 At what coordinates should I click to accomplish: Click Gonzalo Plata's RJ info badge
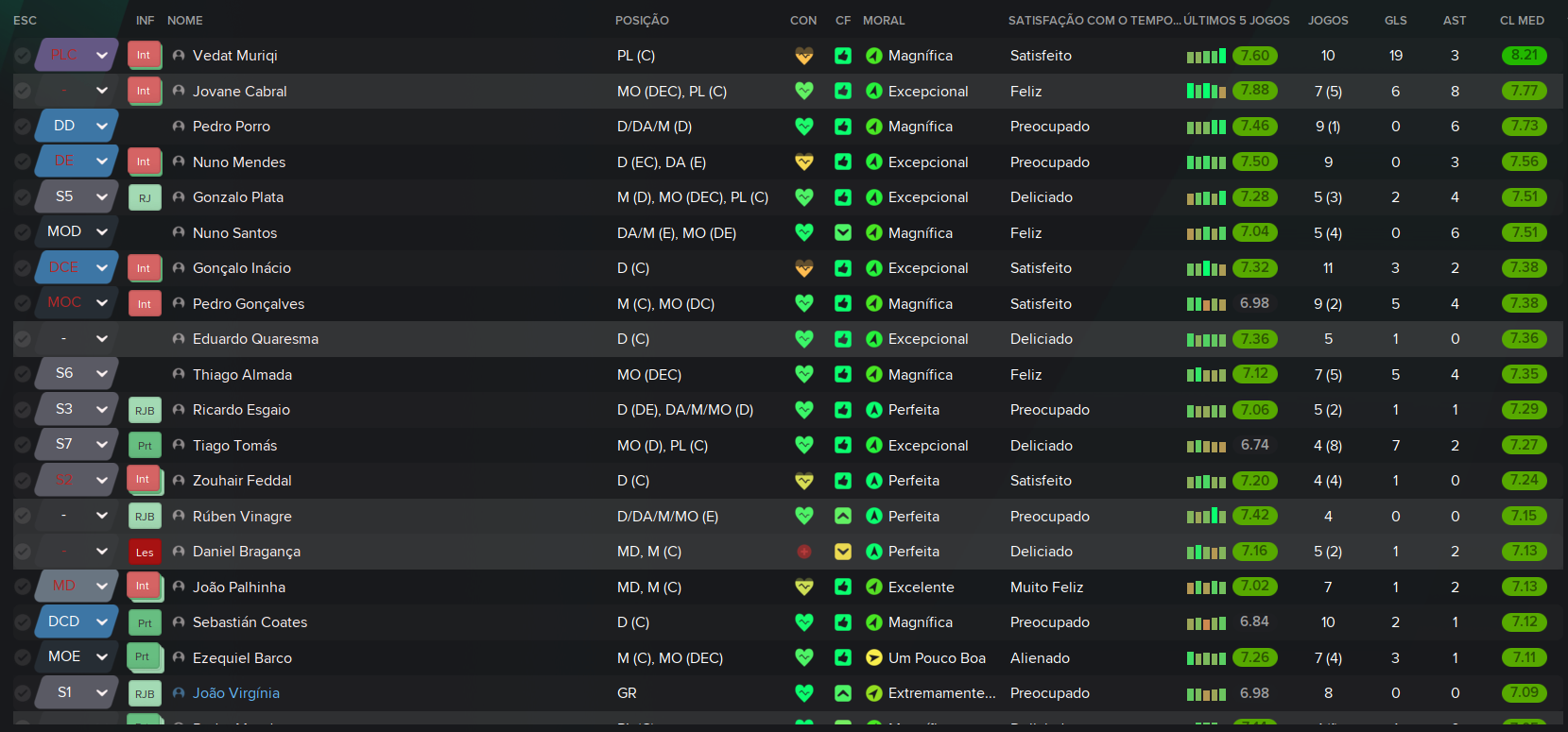[x=145, y=197]
